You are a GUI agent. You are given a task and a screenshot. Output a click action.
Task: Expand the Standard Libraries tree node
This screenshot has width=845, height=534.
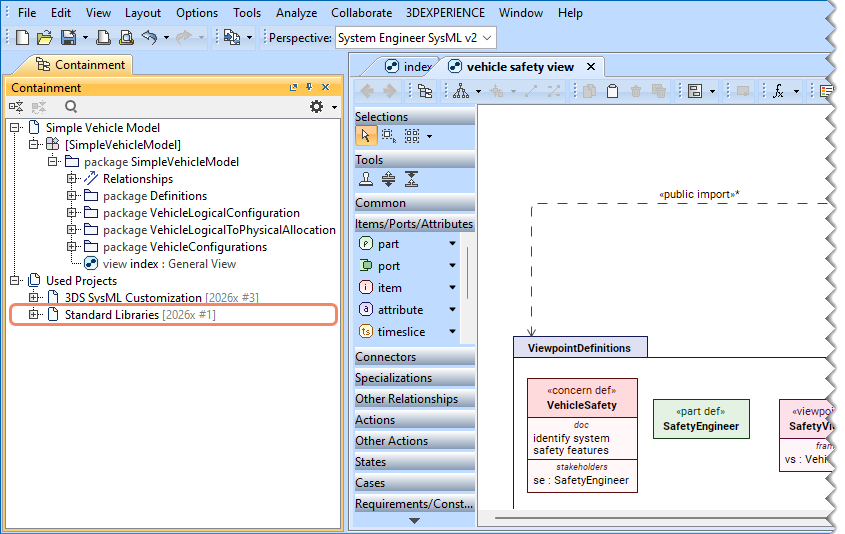click(x=34, y=315)
